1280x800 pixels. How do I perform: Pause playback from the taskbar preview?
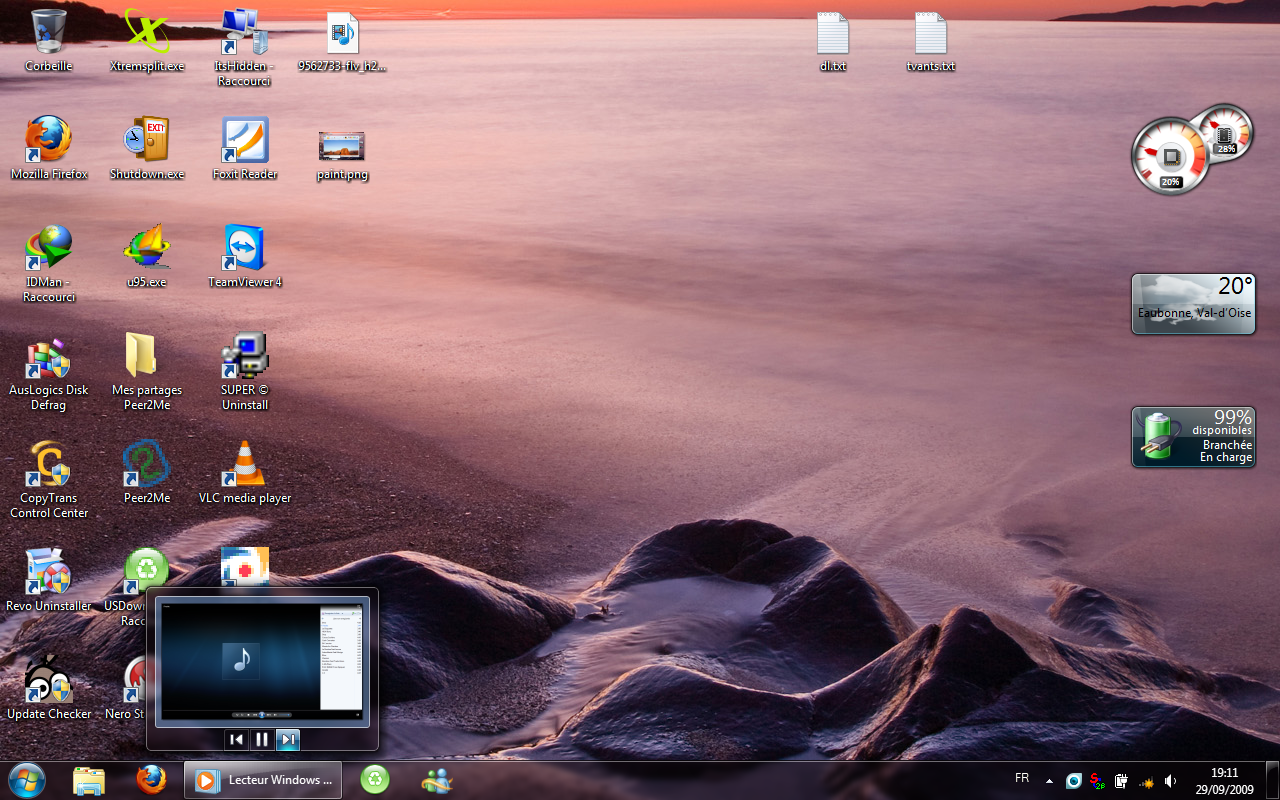262,739
